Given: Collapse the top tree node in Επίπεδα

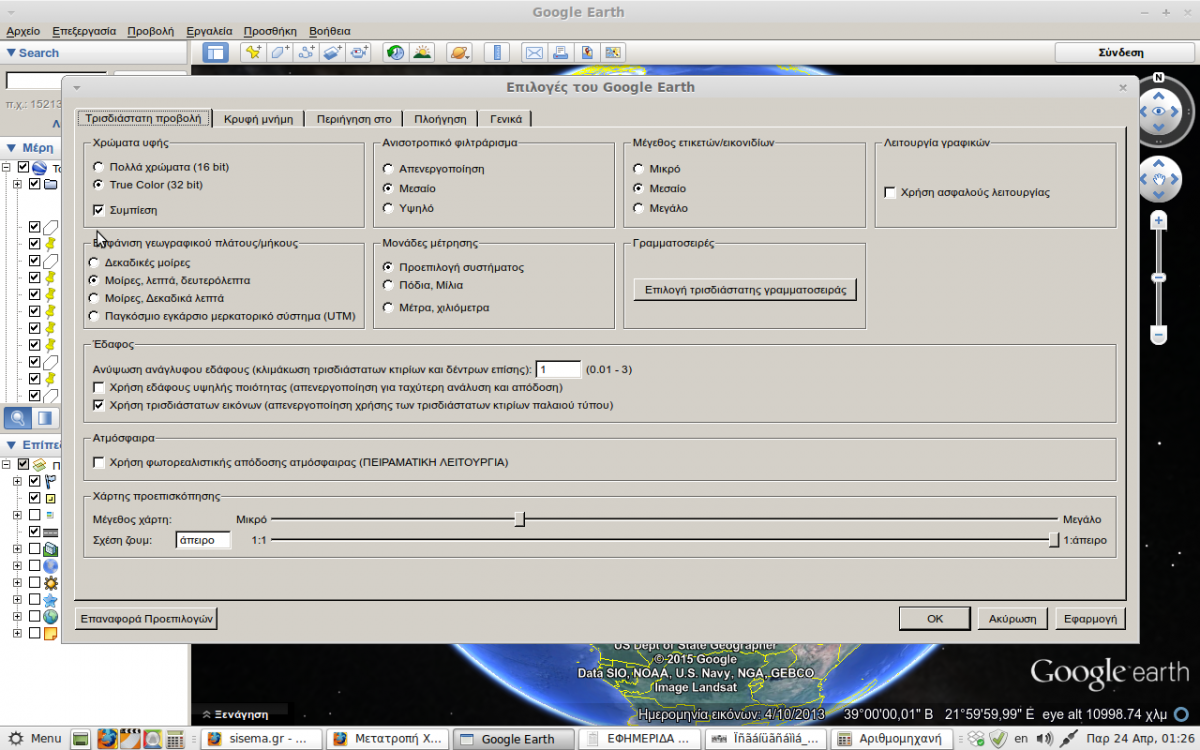Looking at the screenshot, I should tap(6, 464).
